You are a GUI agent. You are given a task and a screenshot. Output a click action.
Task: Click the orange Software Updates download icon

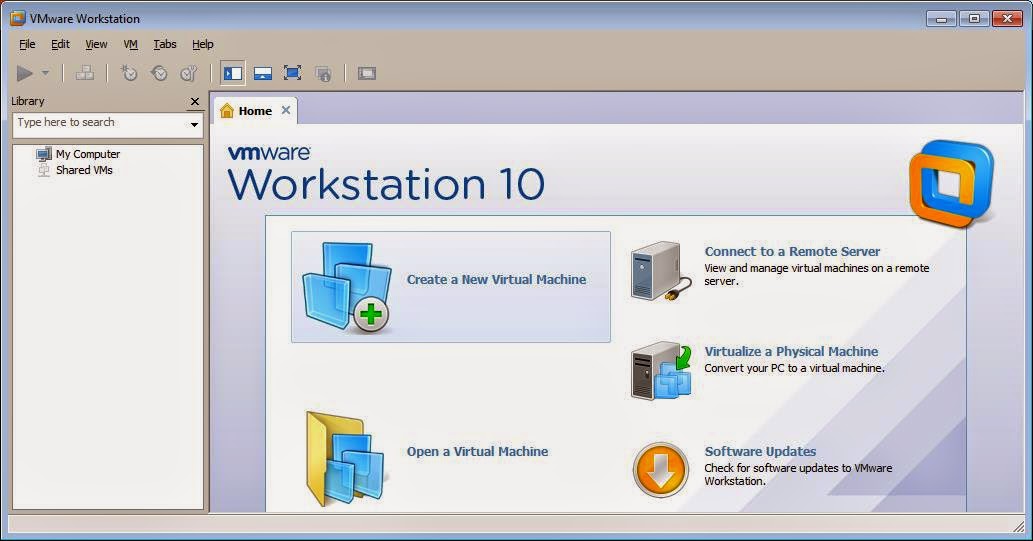tap(661, 470)
